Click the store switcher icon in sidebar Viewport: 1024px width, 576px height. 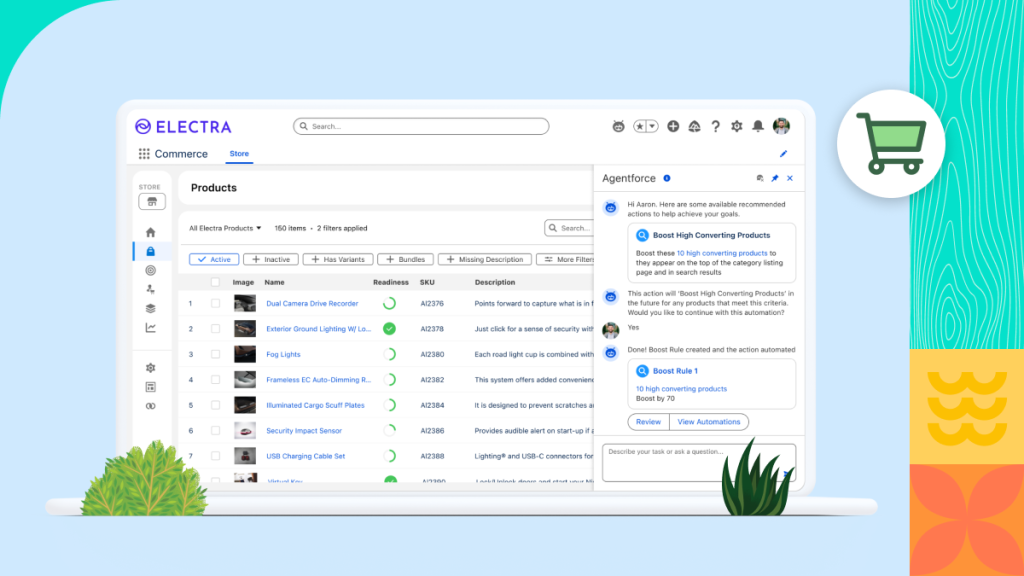152,201
